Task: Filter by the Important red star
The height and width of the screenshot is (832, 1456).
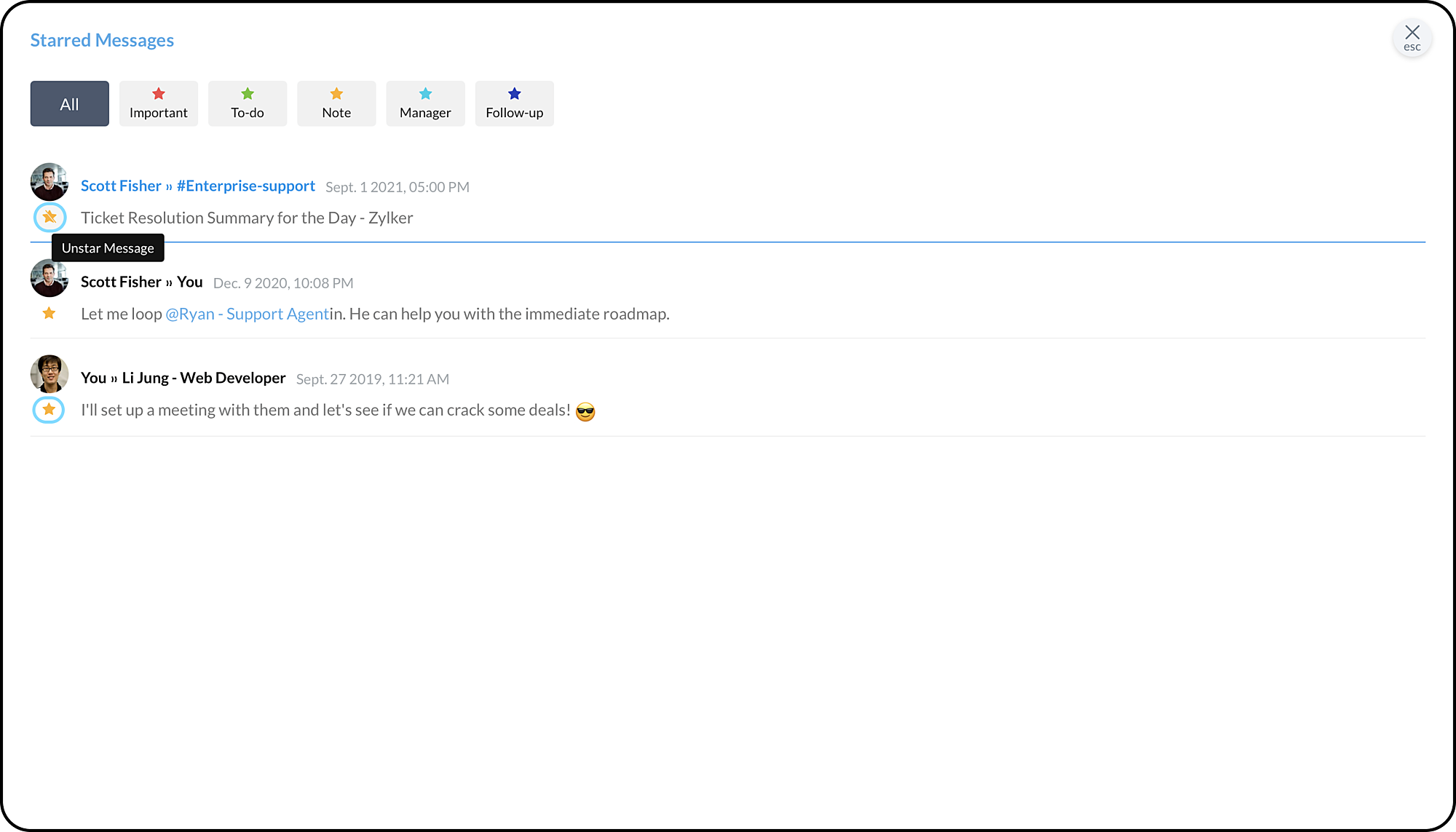Action: (x=158, y=103)
